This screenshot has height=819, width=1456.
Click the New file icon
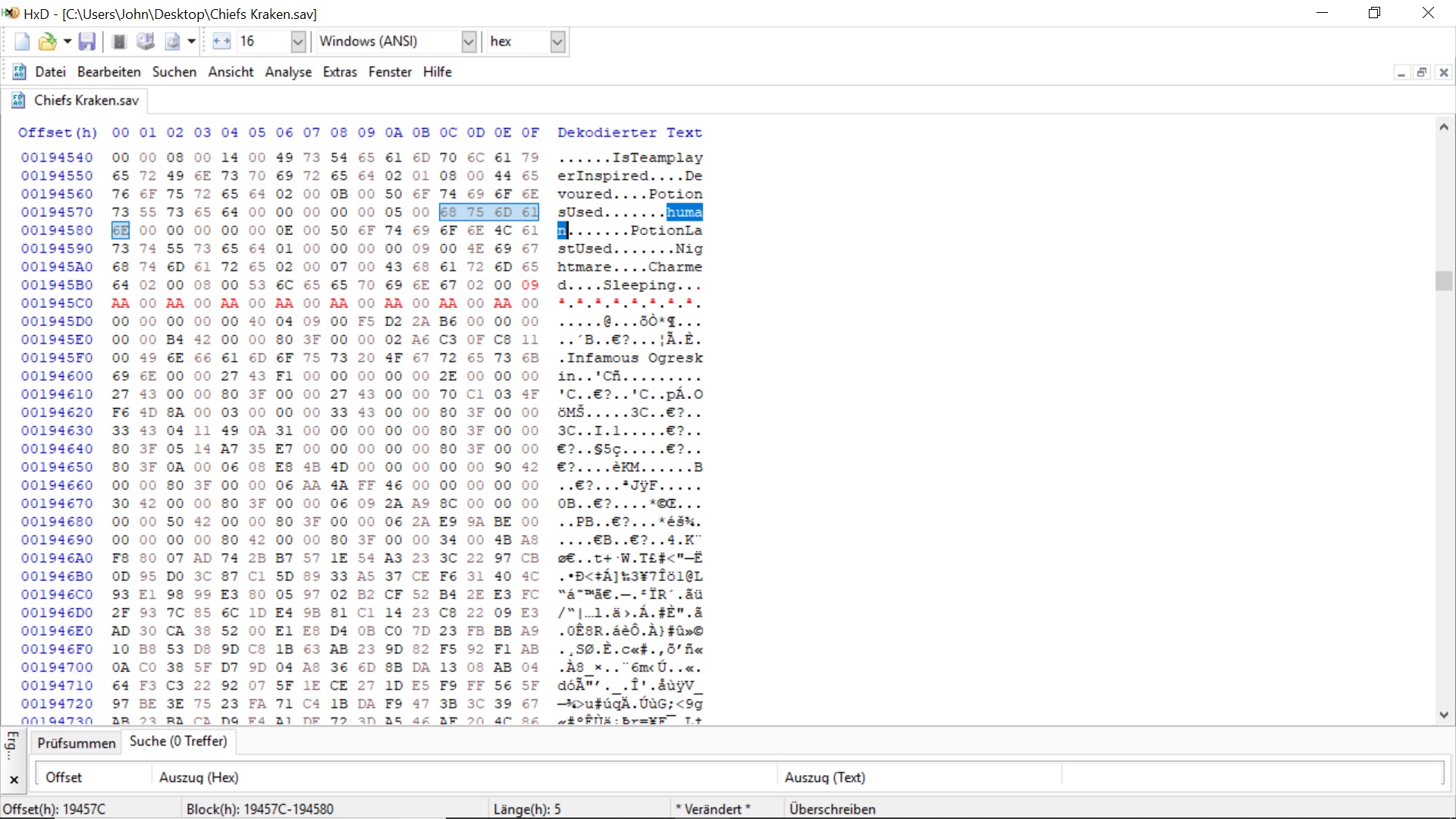22,42
